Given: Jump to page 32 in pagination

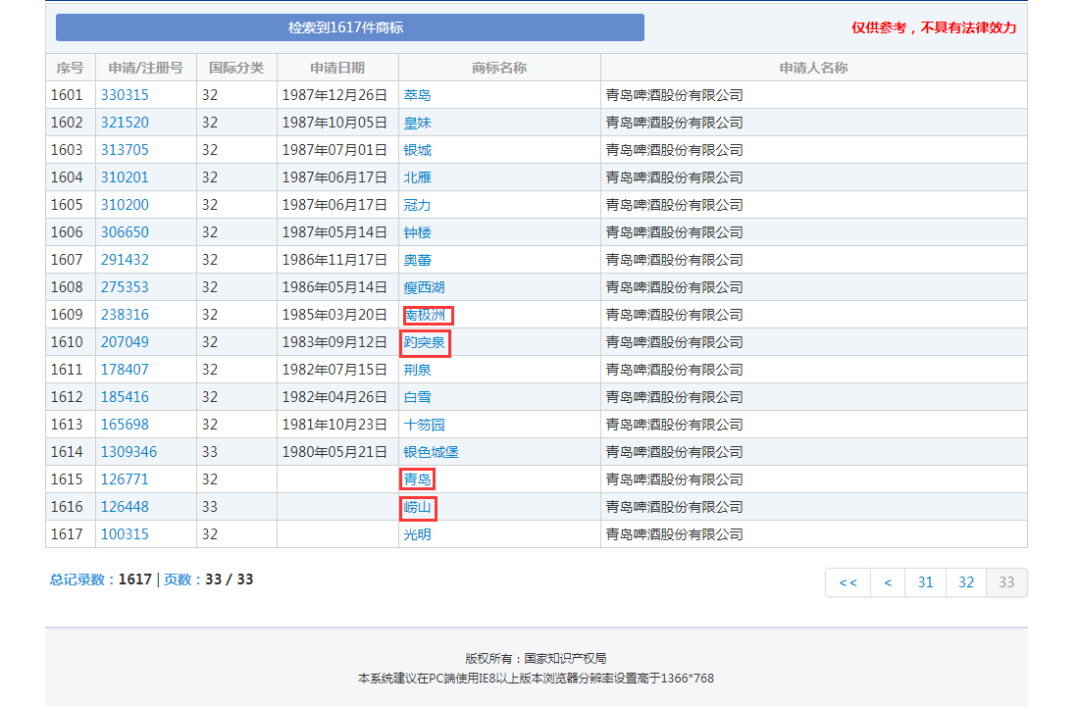Looking at the screenshot, I should point(966,582).
